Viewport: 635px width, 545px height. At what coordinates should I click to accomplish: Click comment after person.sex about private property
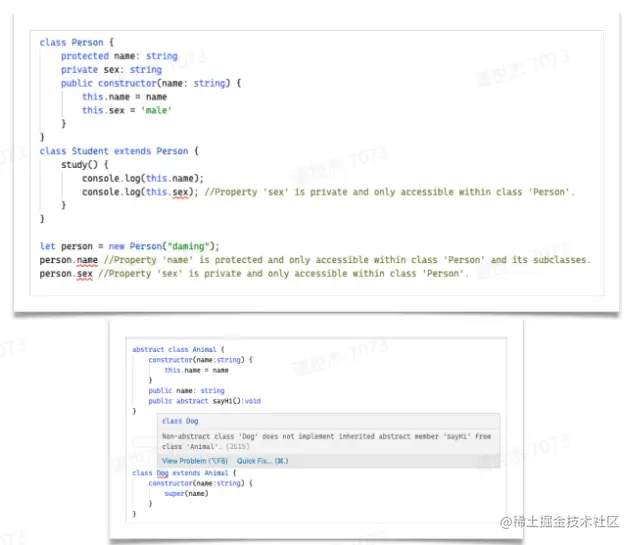(283, 274)
